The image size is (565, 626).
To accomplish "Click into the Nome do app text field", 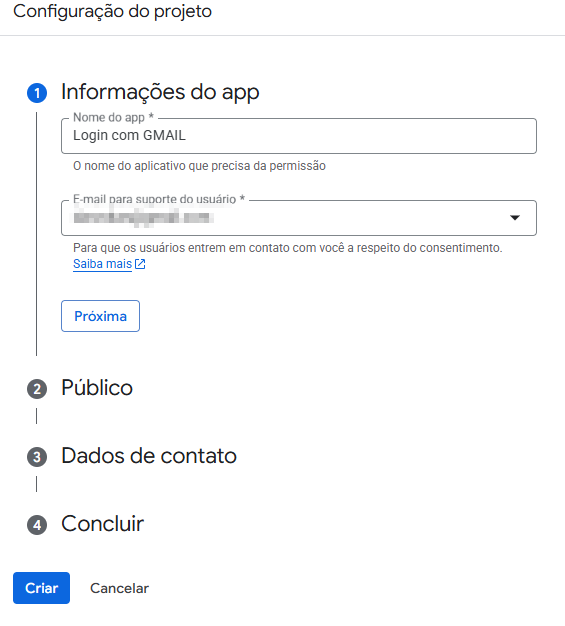I will point(299,136).
